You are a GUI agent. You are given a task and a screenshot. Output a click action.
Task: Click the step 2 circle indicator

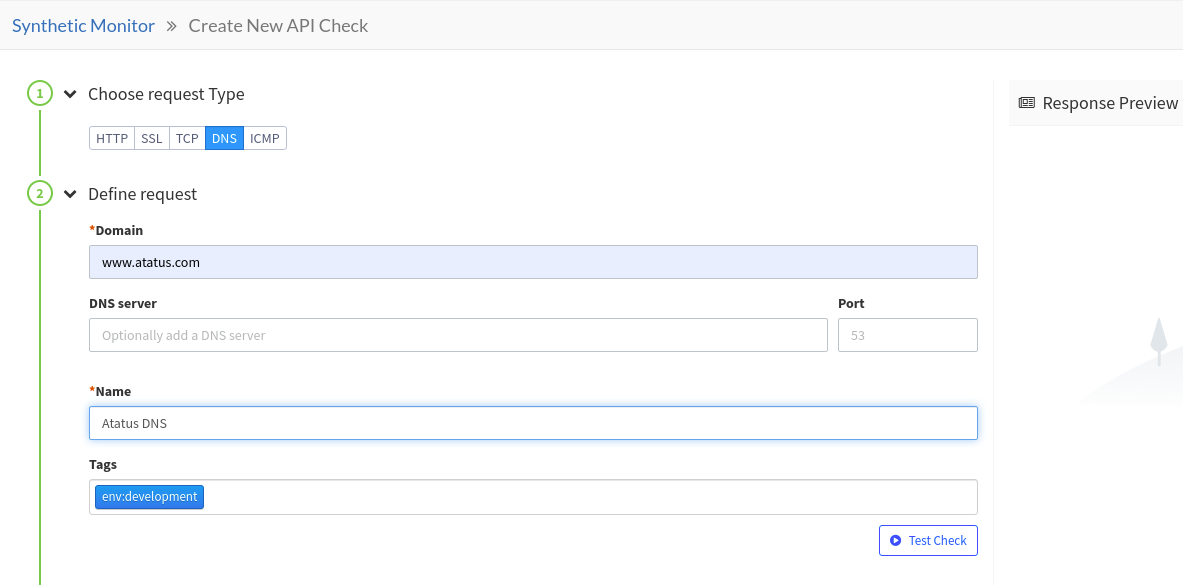[40, 194]
